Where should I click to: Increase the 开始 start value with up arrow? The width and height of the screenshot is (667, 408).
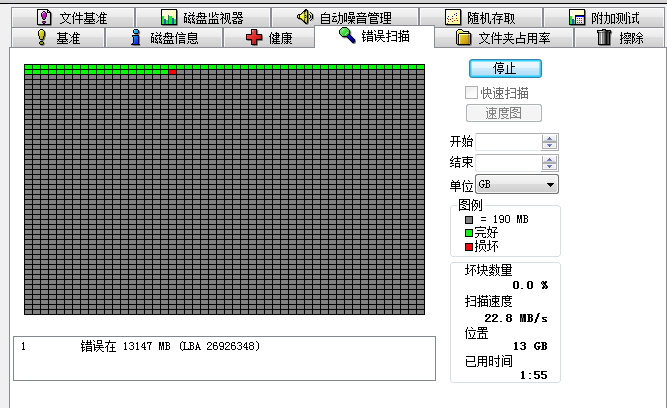click(x=550, y=138)
